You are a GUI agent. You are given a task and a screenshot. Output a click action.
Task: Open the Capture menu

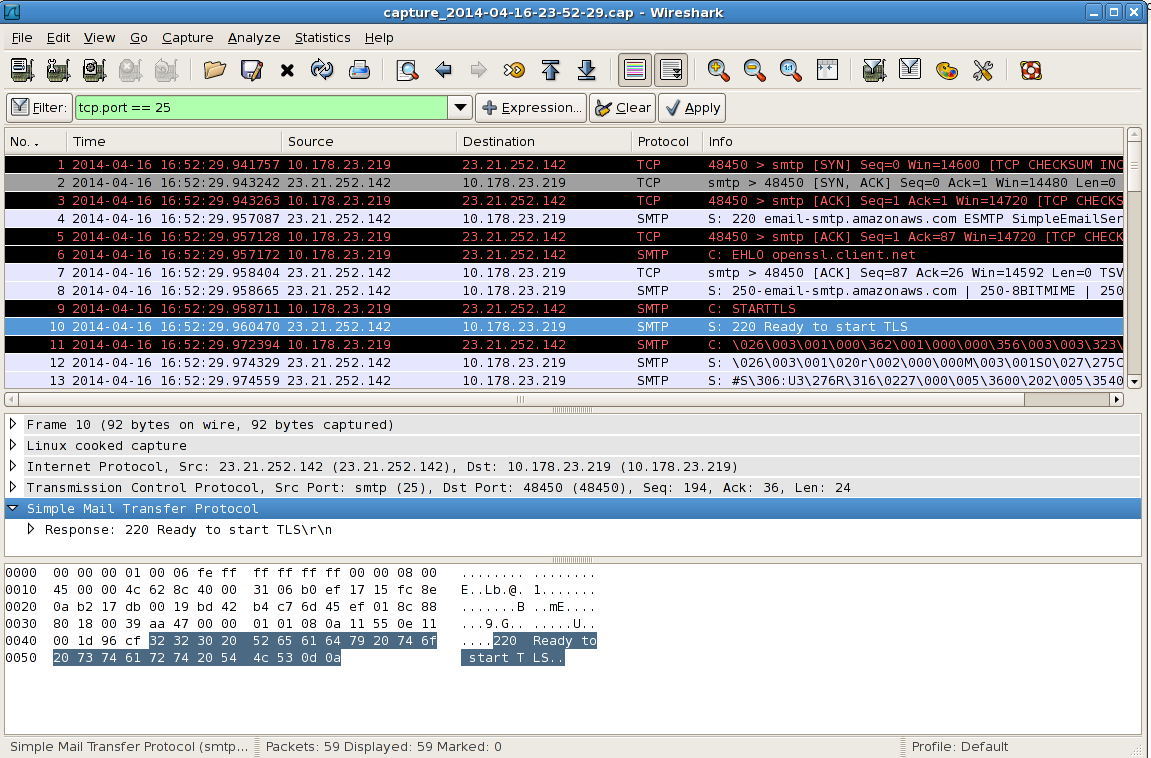tap(187, 37)
